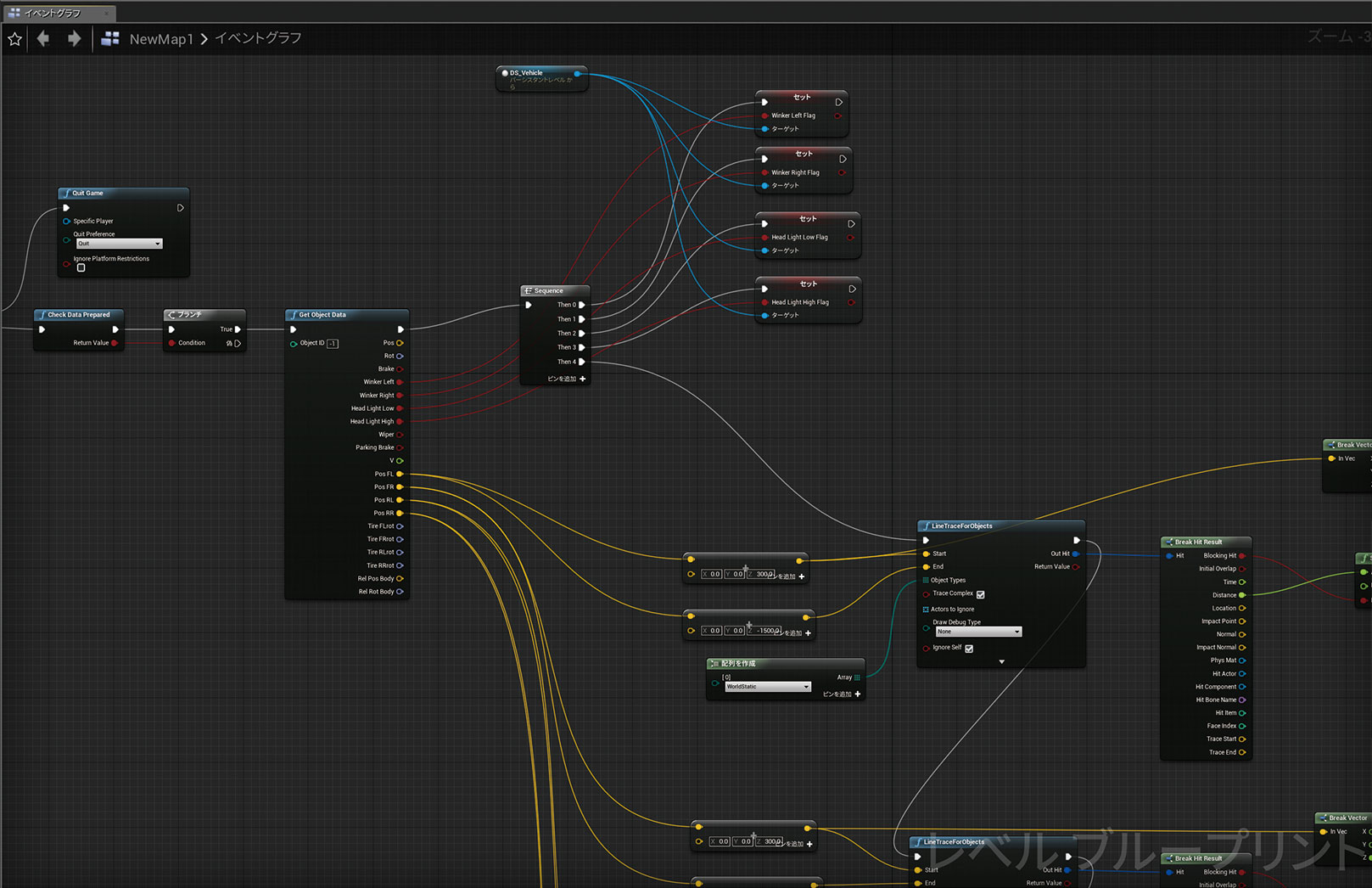Click the Then 4 execution pin on Sequence
The height and width of the screenshot is (888, 1372).
582,362
